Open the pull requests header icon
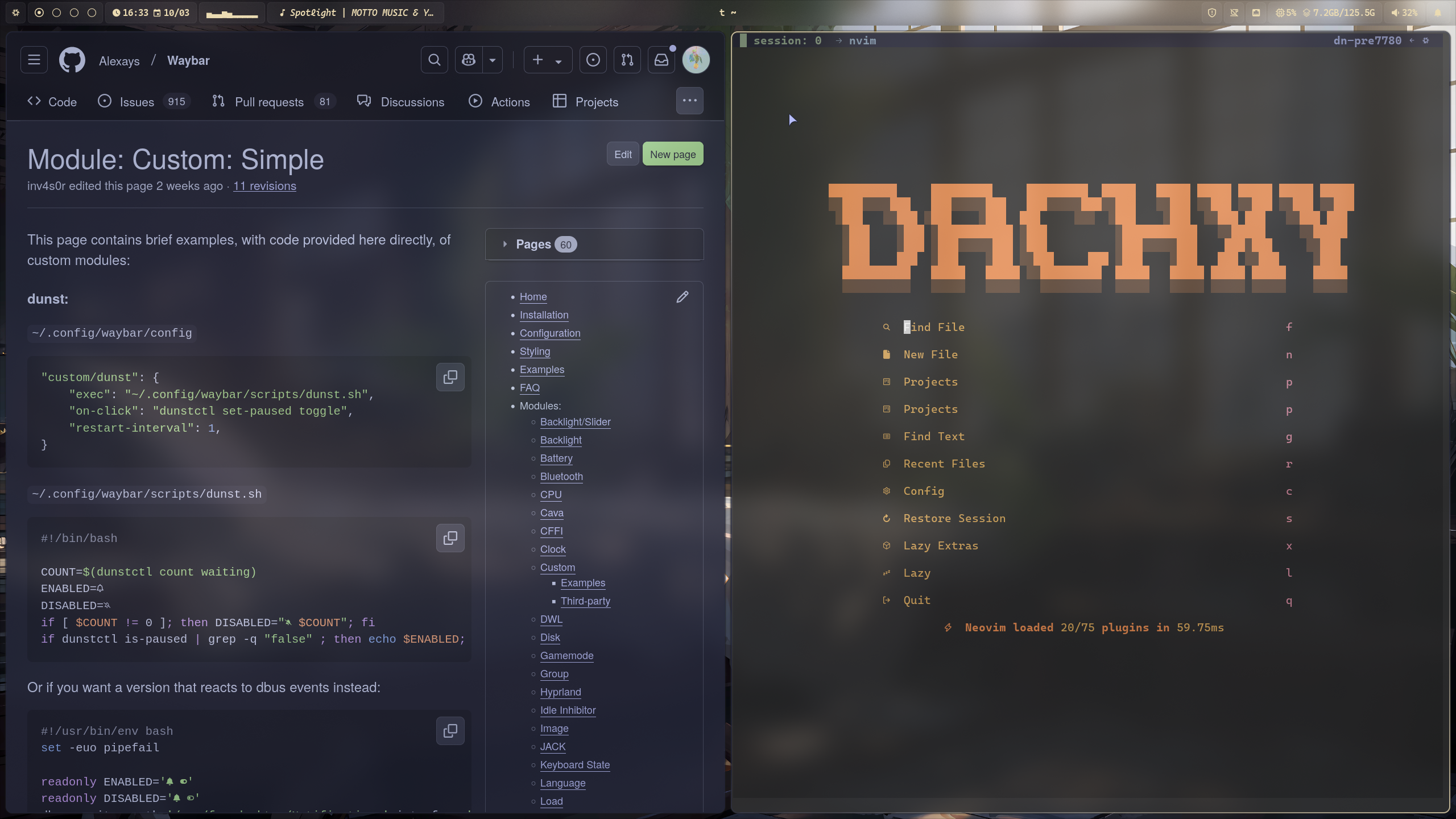Screen dimensions: 1456x819 click(627, 60)
